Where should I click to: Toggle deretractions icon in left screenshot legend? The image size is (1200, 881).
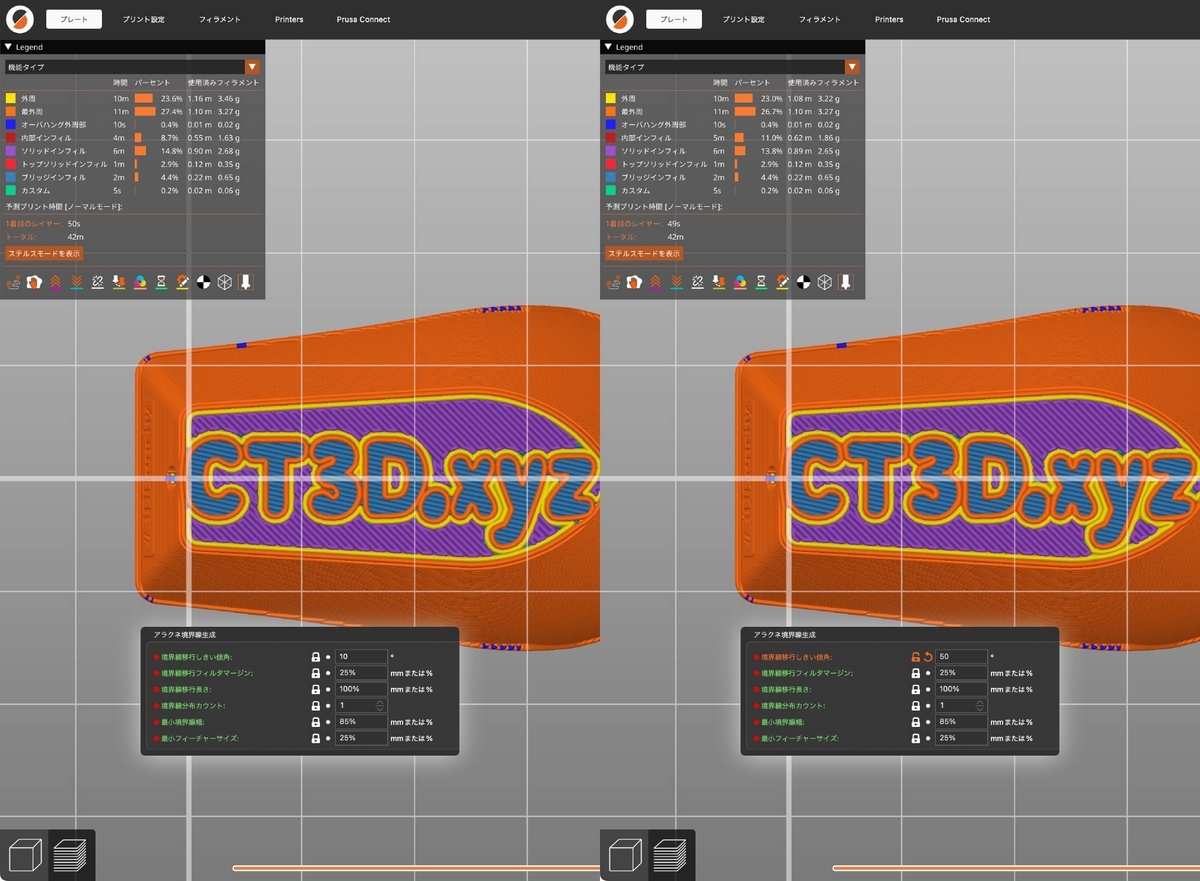coord(77,282)
